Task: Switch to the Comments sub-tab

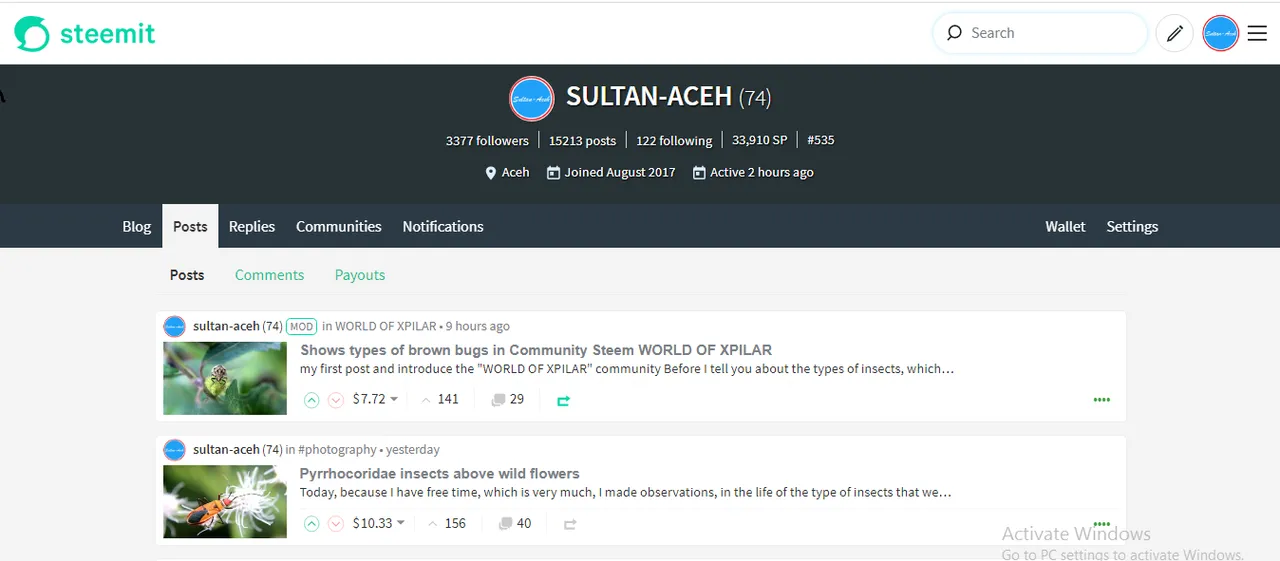Action: point(269,275)
